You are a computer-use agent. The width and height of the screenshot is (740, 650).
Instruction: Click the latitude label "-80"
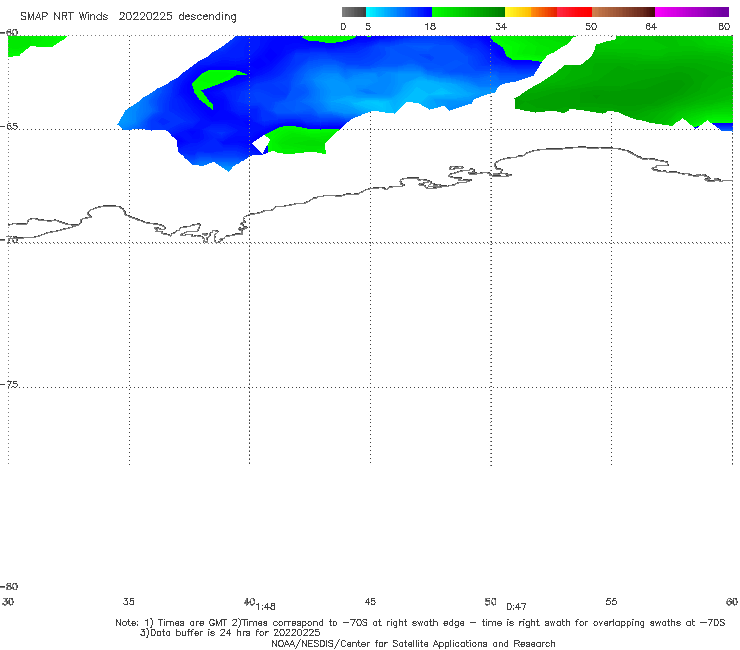coord(9,587)
